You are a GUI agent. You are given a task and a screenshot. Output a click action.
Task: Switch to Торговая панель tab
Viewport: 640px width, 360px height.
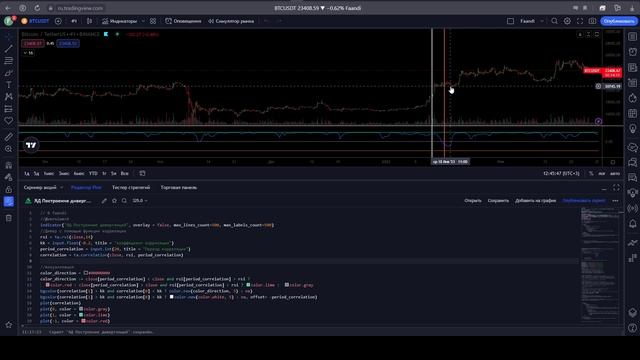[x=178, y=187]
